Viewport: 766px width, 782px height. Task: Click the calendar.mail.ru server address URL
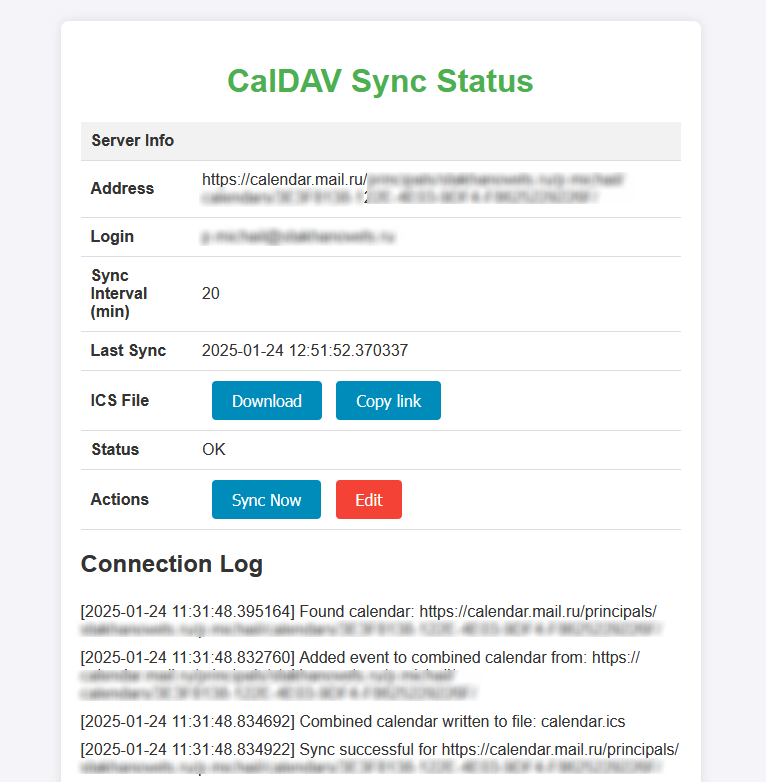click(285, 180)
